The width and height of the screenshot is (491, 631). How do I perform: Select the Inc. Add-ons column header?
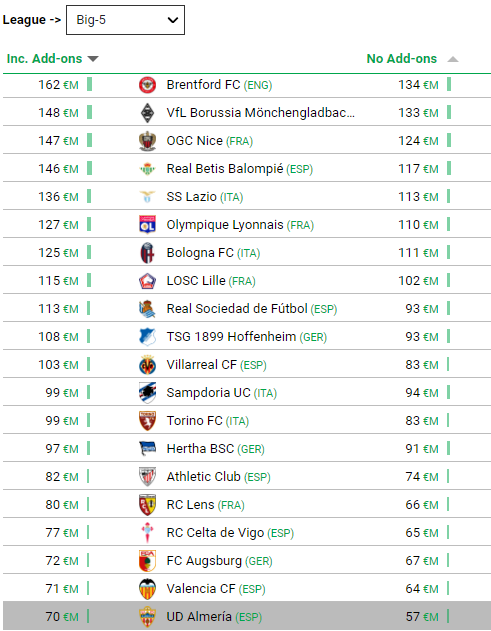point(44,59)
